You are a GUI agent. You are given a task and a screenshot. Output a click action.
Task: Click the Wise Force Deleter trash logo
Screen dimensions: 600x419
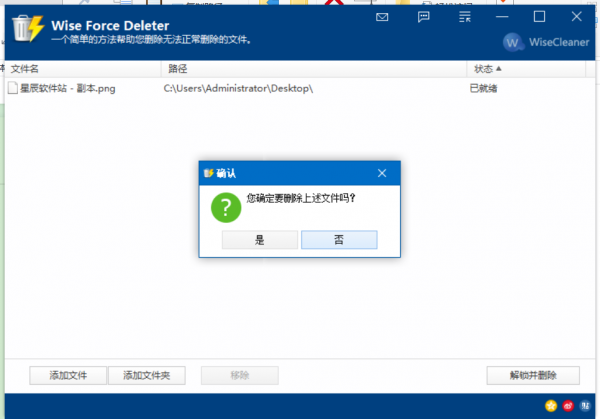tap(28, 28)
